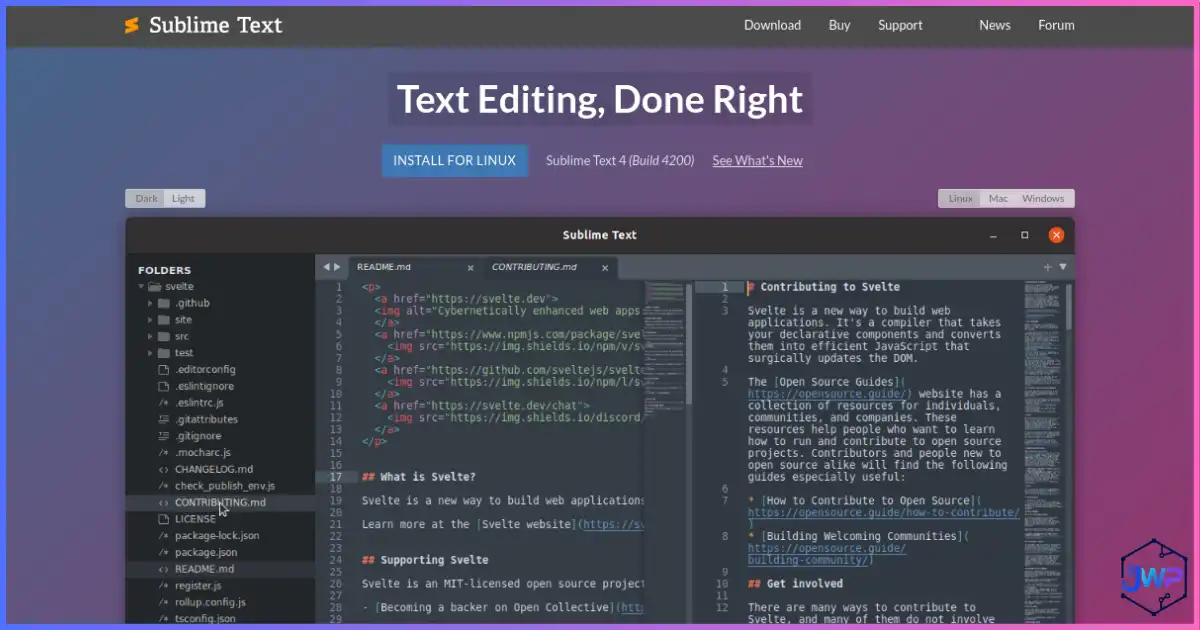Image resolution: width=1200 pixels, height=630 pixels.
Task: Open the opensource.guide link in editor
Action: click(829, 394)
